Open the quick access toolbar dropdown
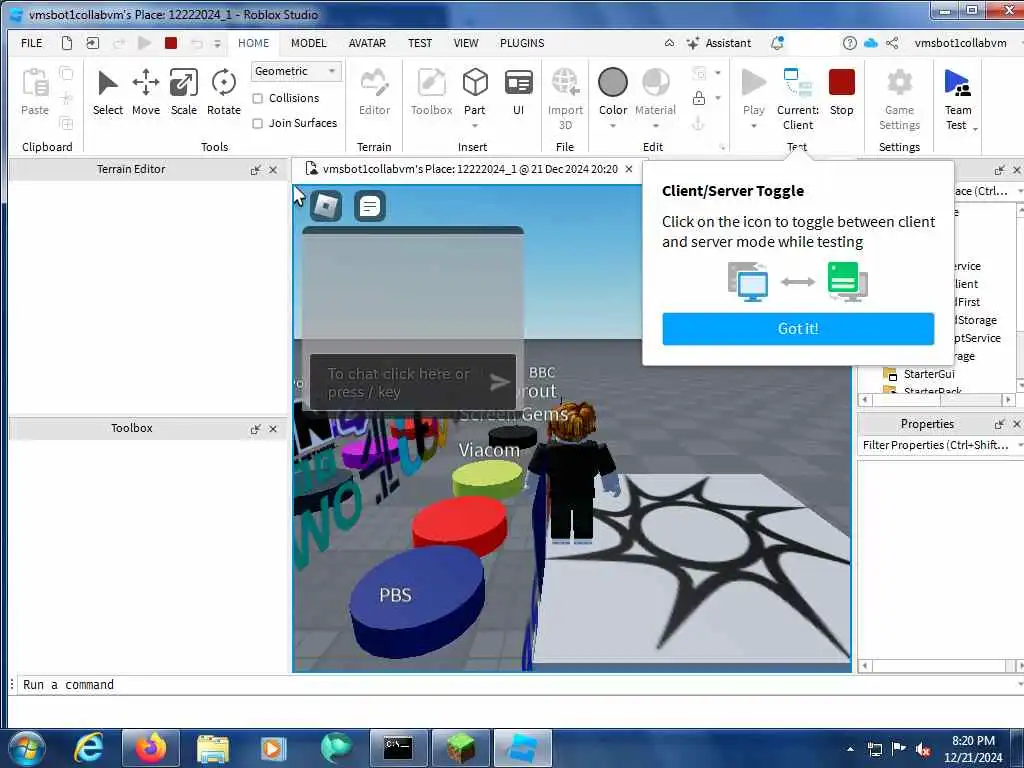 click(x=217, y=44)
